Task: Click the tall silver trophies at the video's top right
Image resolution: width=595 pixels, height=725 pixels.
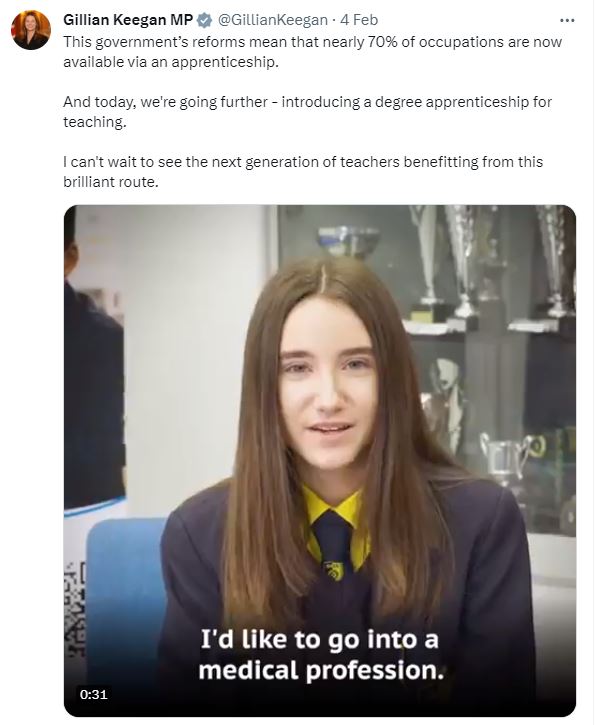Action: point(492,264)
